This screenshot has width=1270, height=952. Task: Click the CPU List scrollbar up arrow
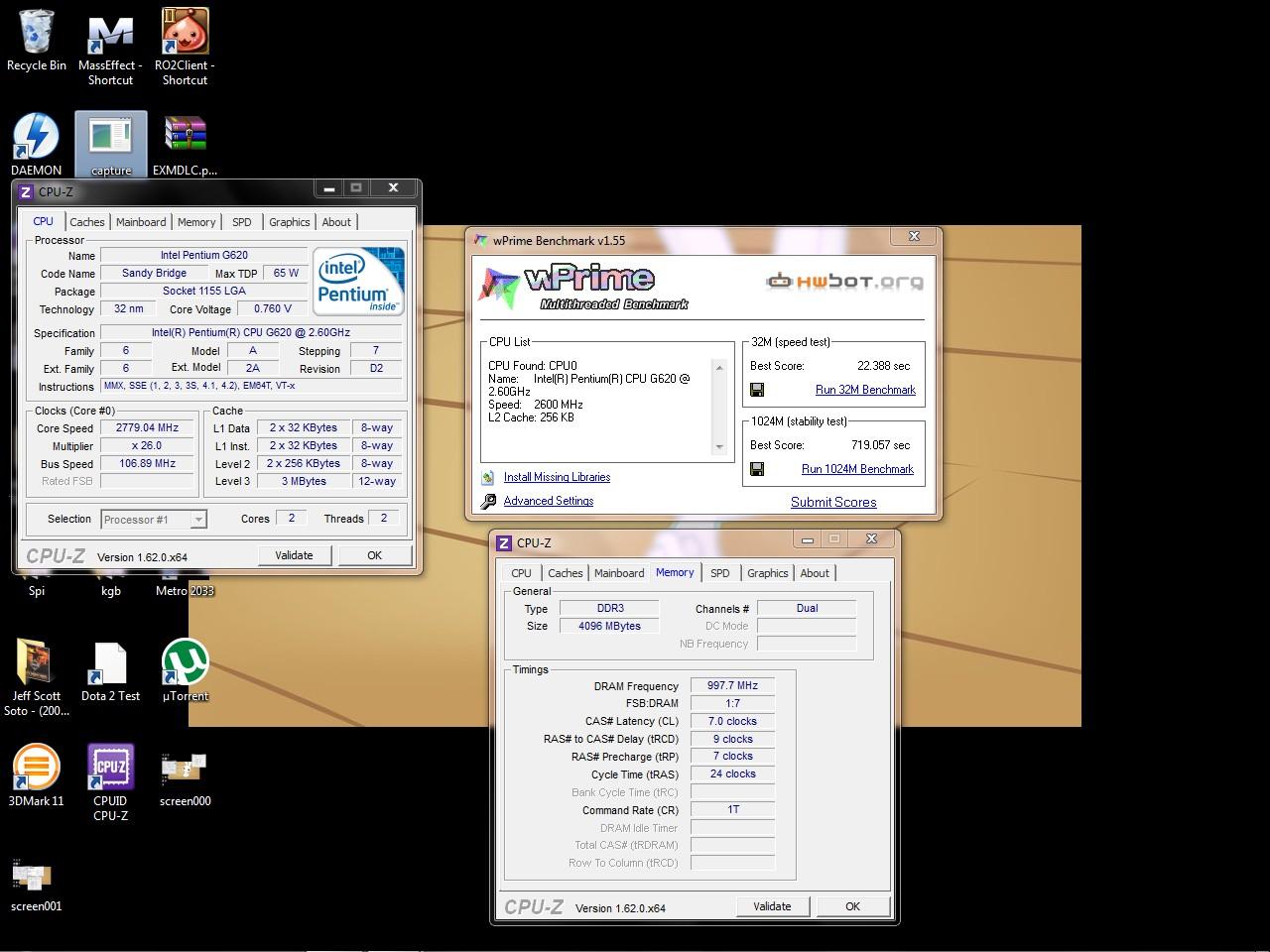click(x=719, y=368)
